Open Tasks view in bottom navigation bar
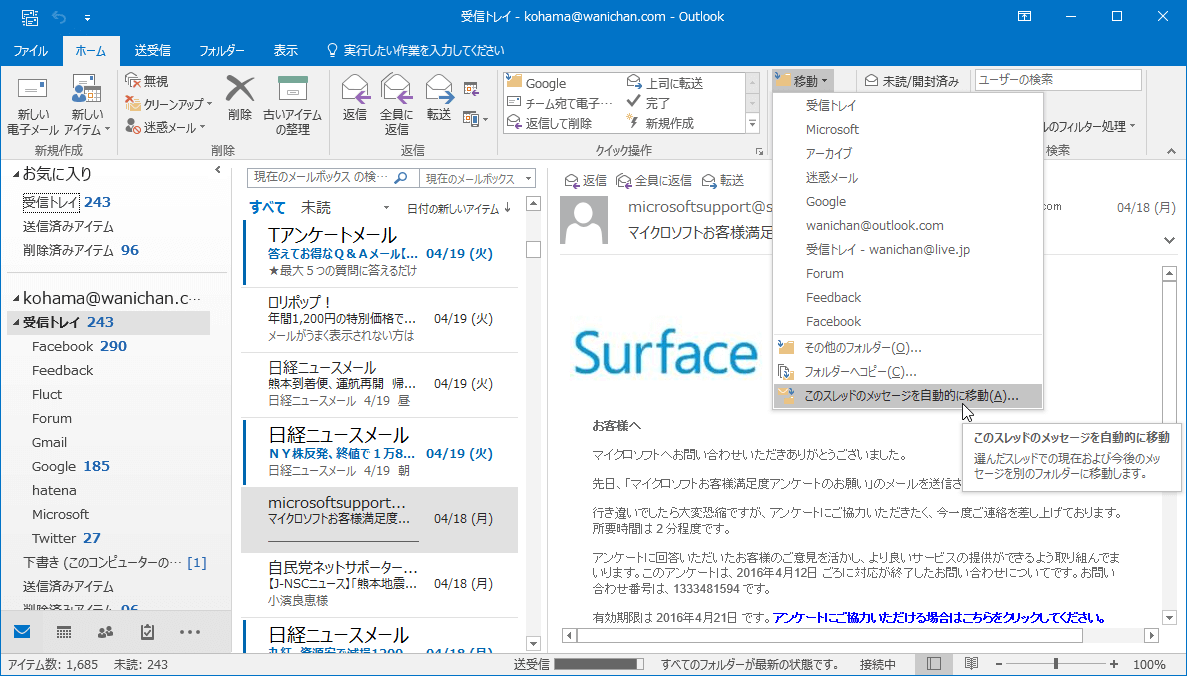Screen dimensions: 1187x676 (x=147, y=632)
